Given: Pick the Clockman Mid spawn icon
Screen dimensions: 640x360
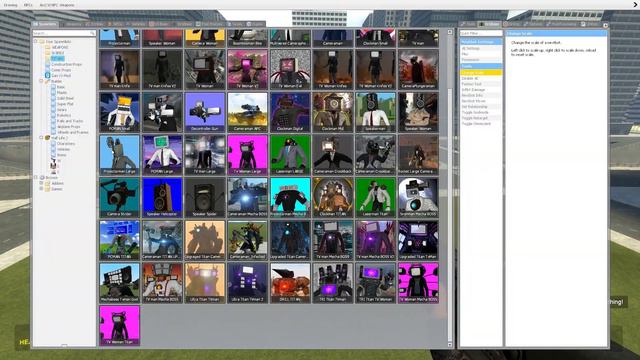Looking at the screenshot, I should [x=333, y=112].
